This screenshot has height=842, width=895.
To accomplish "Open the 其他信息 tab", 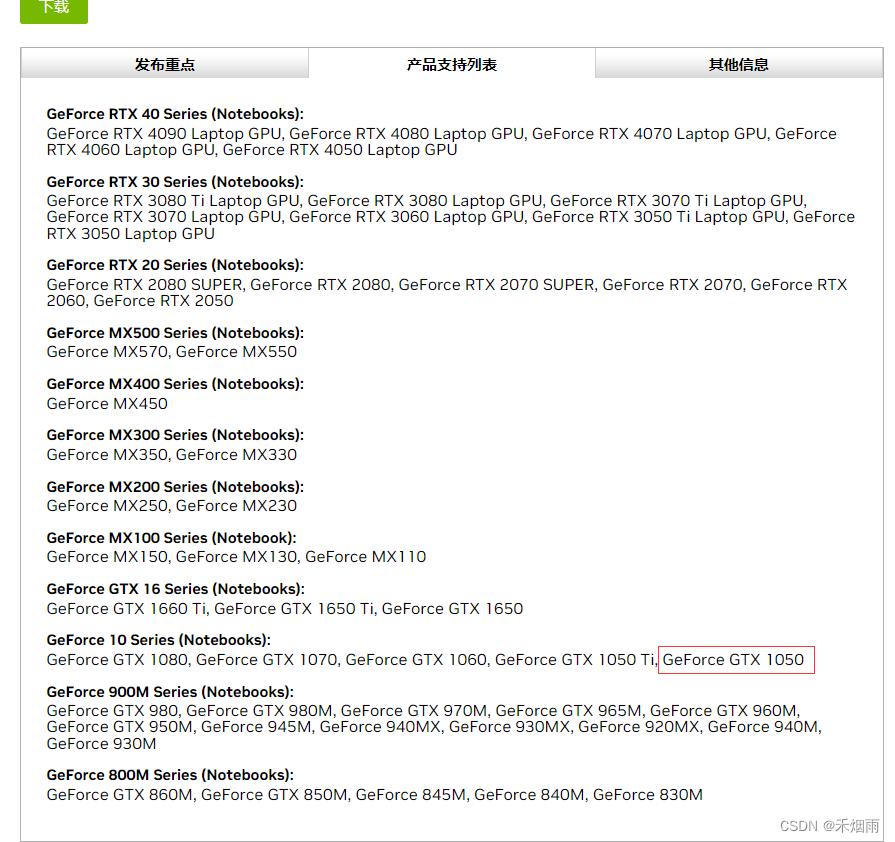I will [x=739, y=64].
